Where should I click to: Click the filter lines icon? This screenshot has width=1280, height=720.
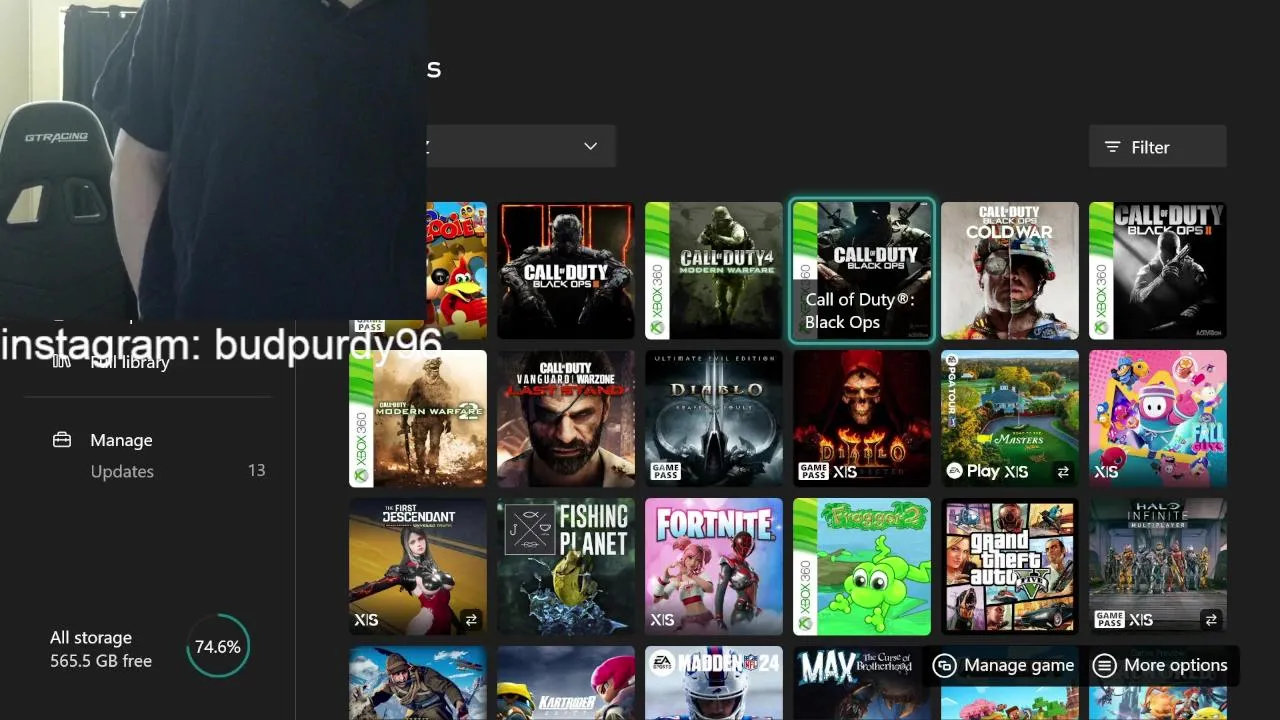pos(1112,147)
